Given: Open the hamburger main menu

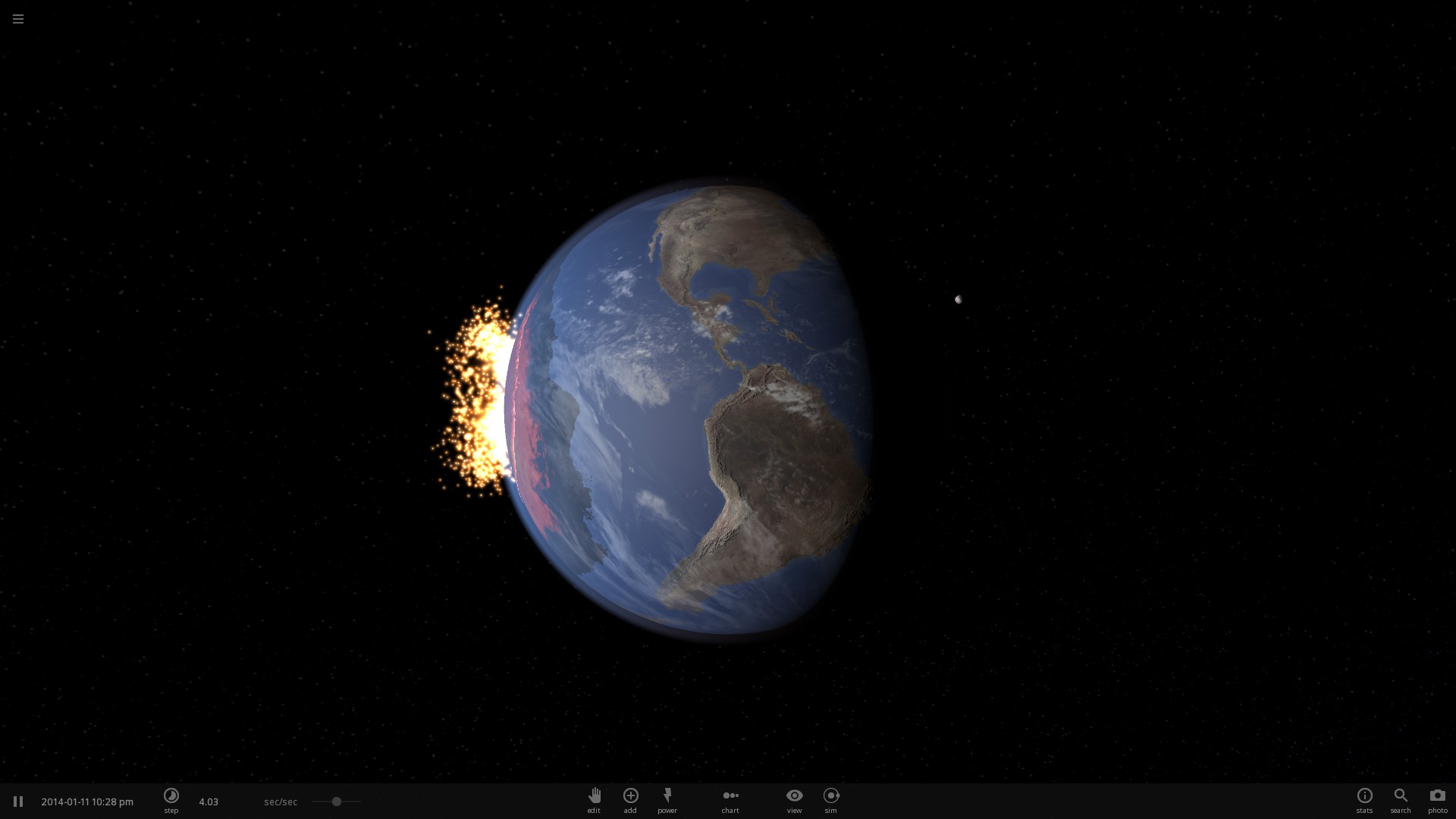Looking at the screenshot, I should pyautogui.click(x=18, y=19).
